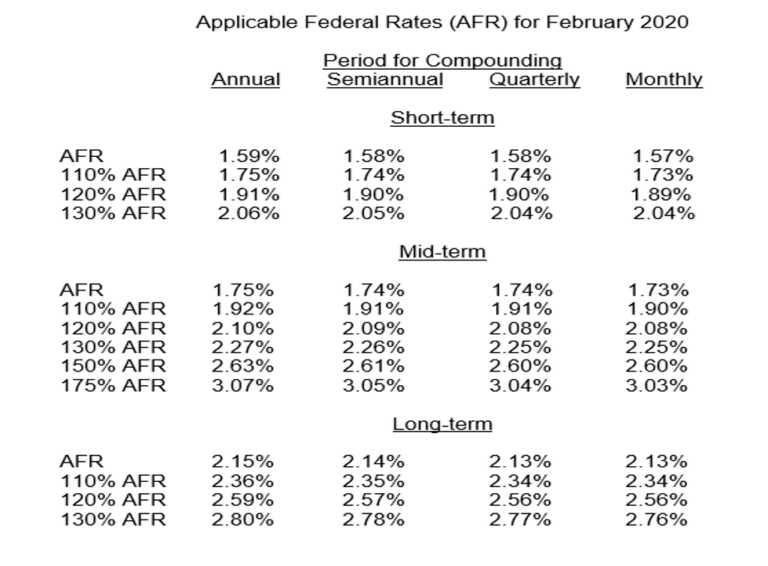
Task: Select the 2.63% rate value
Action: [x=244, y=368]
